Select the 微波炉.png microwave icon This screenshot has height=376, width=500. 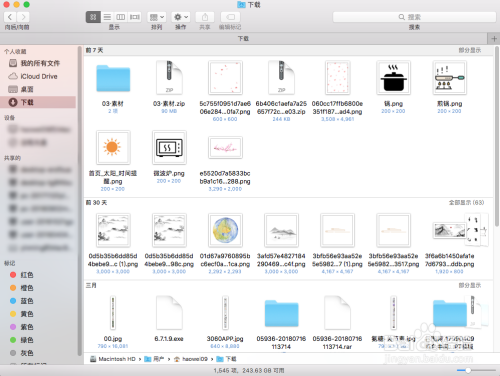169,147
